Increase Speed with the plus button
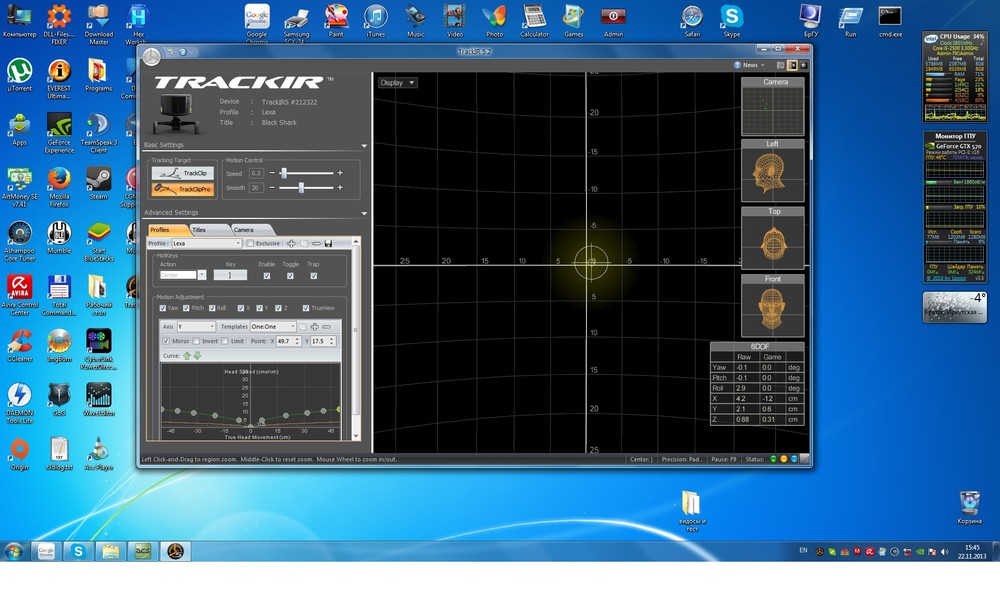 [x=340, y=173]
